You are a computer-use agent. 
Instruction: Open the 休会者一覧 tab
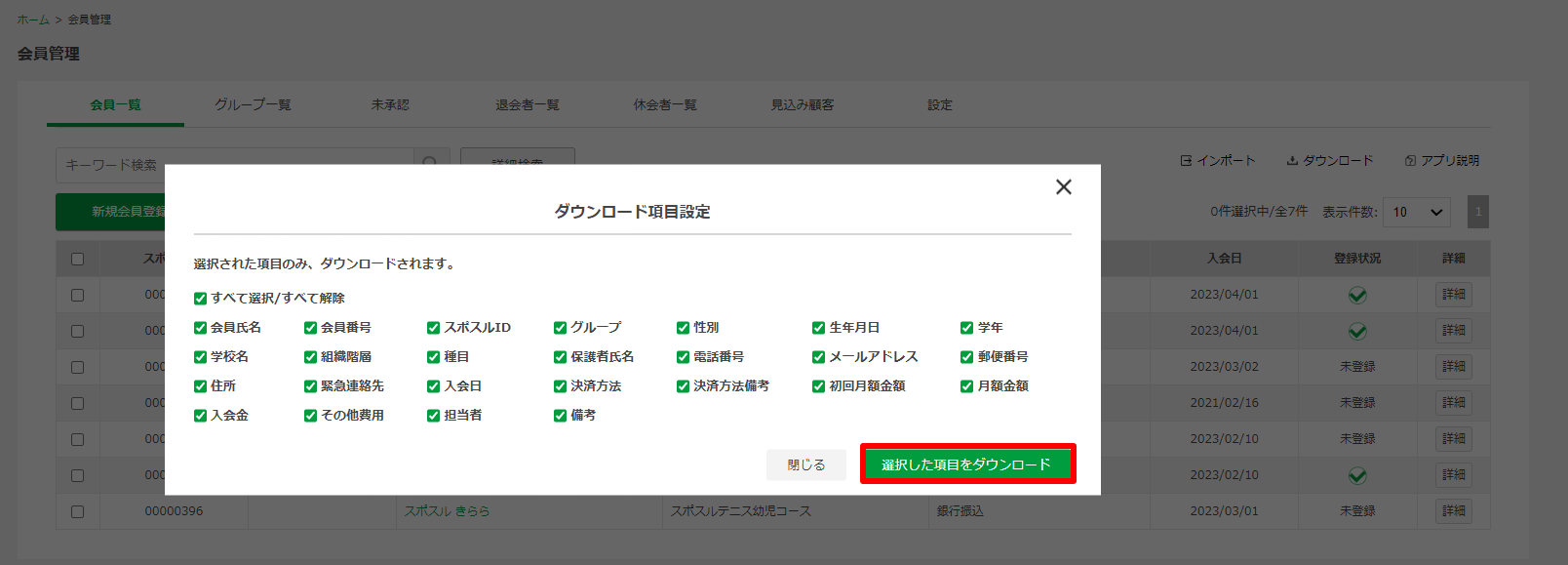coord(665,105)
